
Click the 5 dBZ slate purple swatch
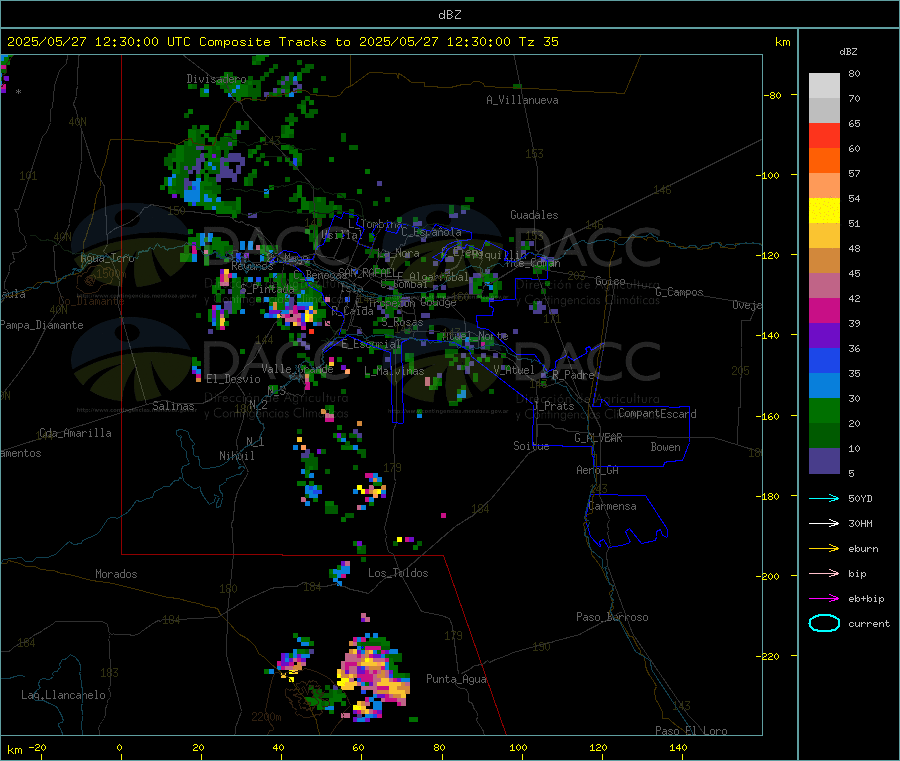pyautogui.click(x=824, y=461)
